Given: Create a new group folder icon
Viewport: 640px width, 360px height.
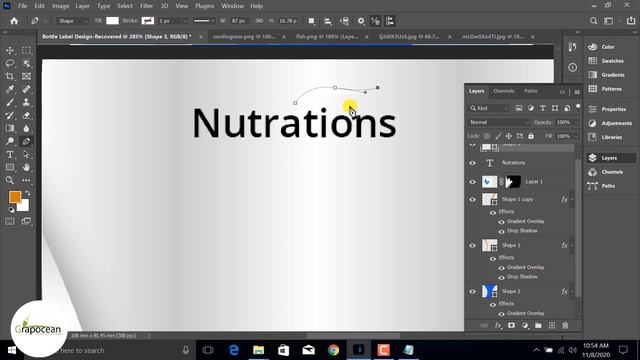Looking at the screenshot, I should 538,325.
